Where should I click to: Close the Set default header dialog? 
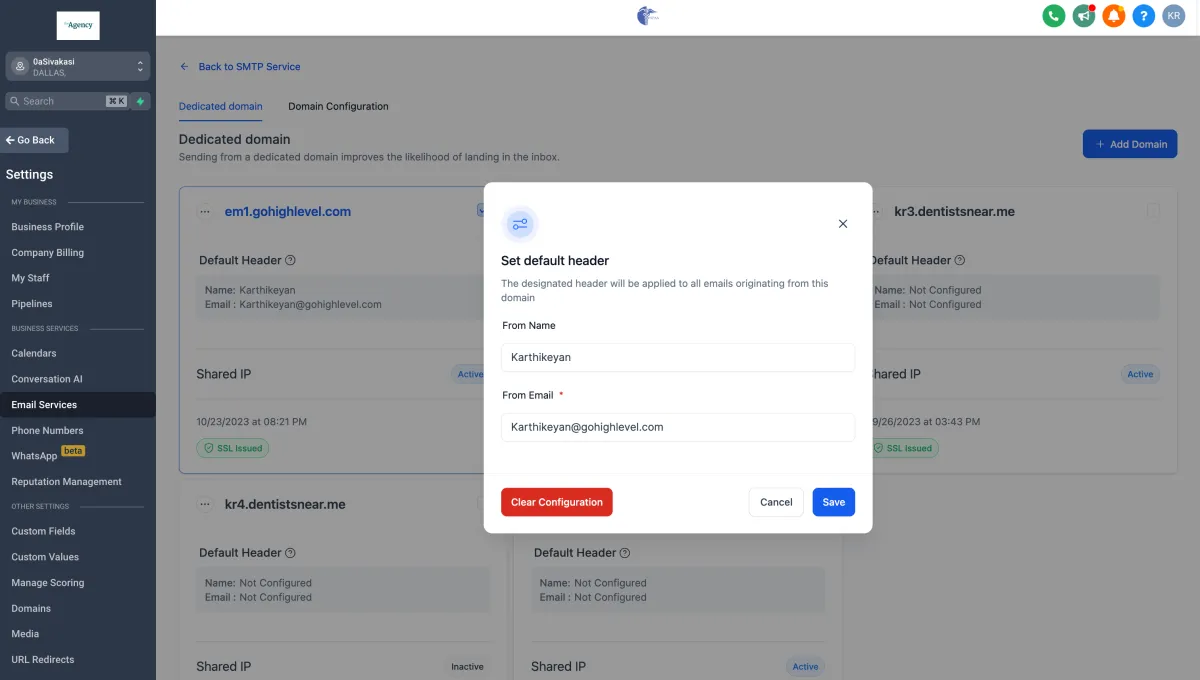(843, 224)
